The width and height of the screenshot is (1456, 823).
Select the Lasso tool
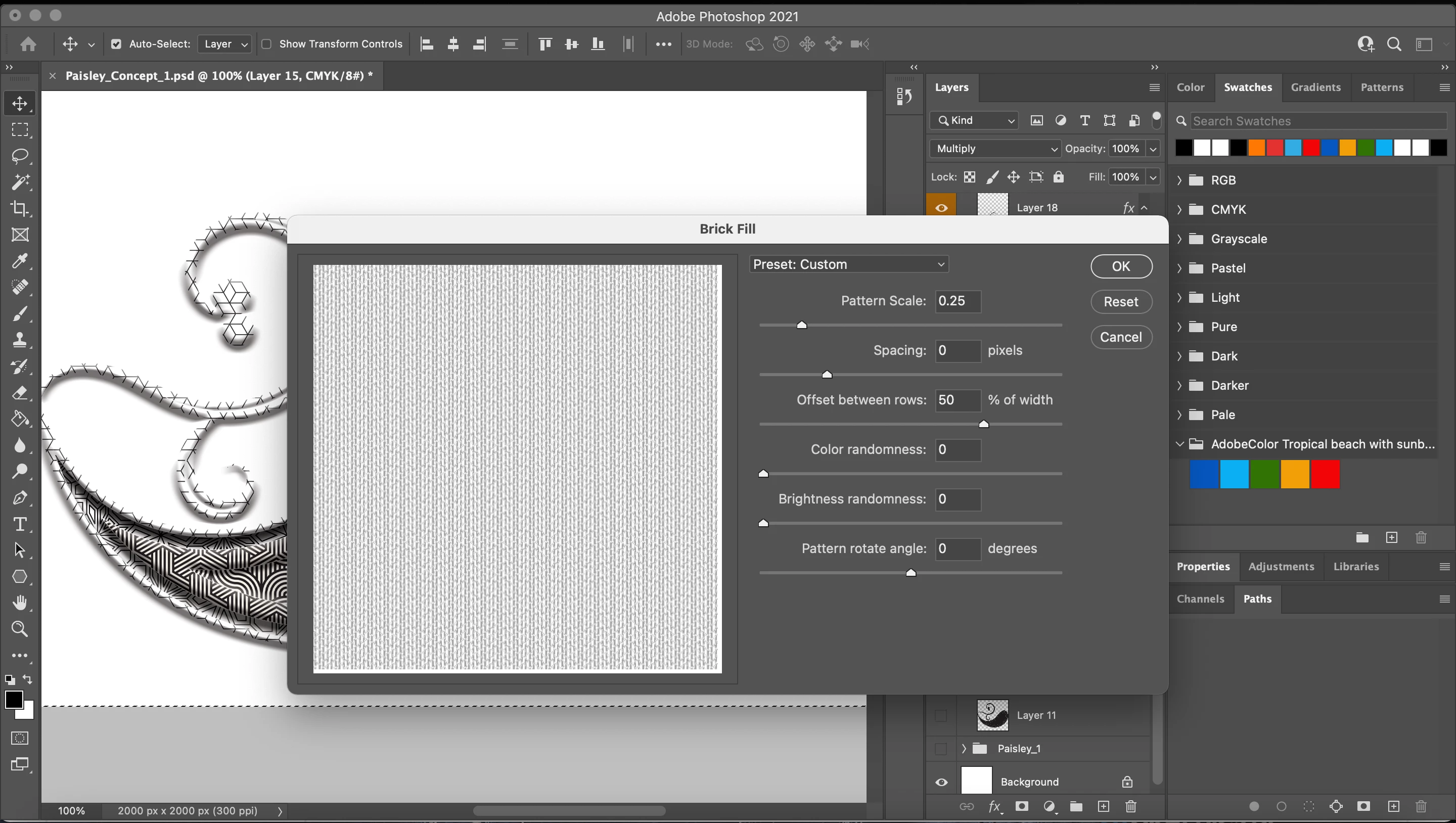pos(20,156)
